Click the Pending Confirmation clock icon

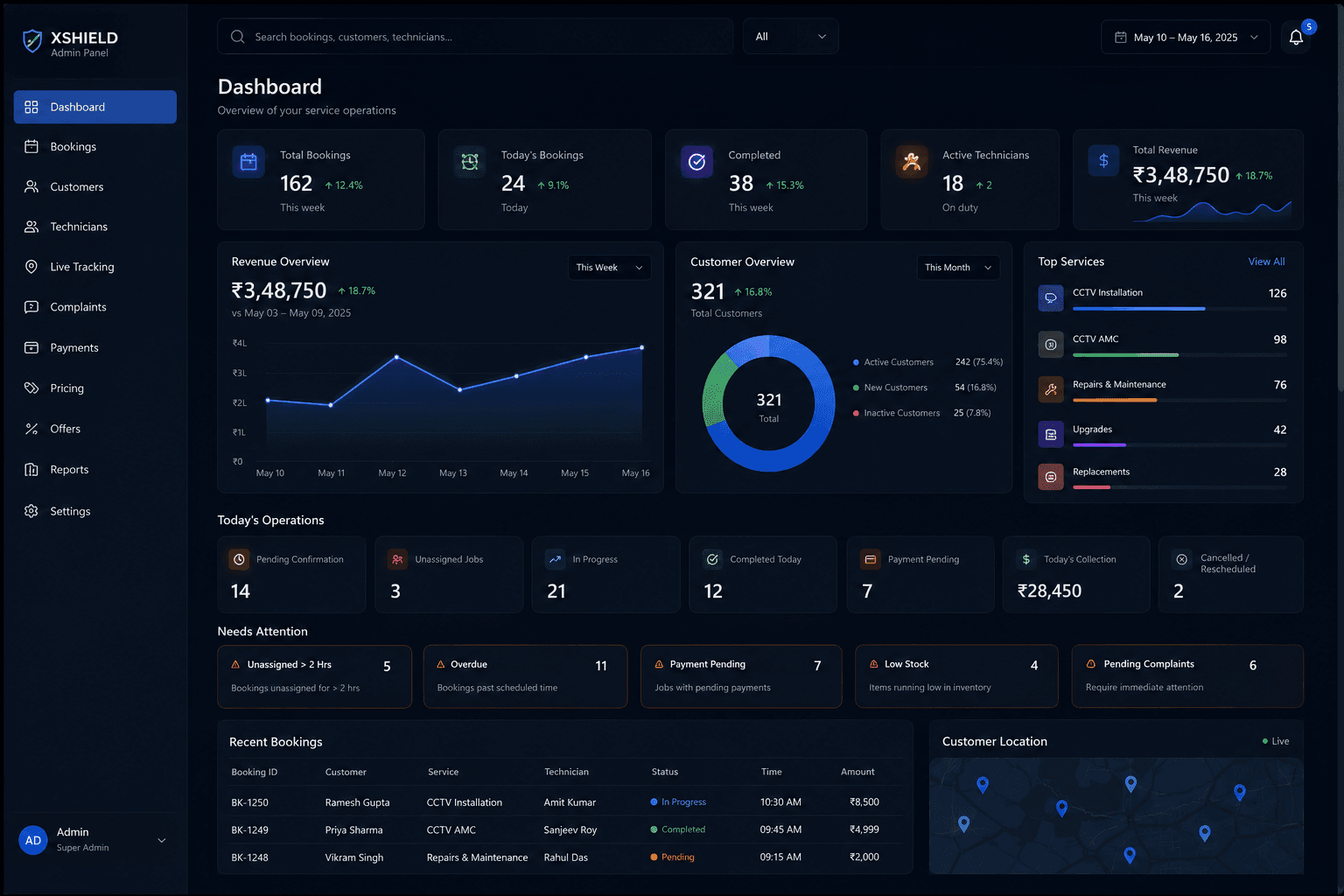[x=238, y=559]
